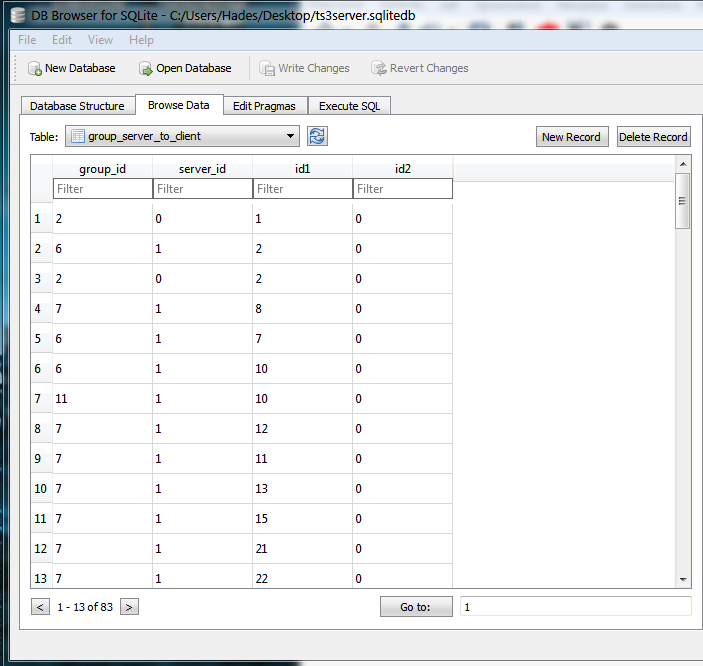Image resolution: width=703 pixels, height=666 pixels.
Task: Click group_id cell '2' in row 1
Action: pyautogui.click(x=103, y=219)
